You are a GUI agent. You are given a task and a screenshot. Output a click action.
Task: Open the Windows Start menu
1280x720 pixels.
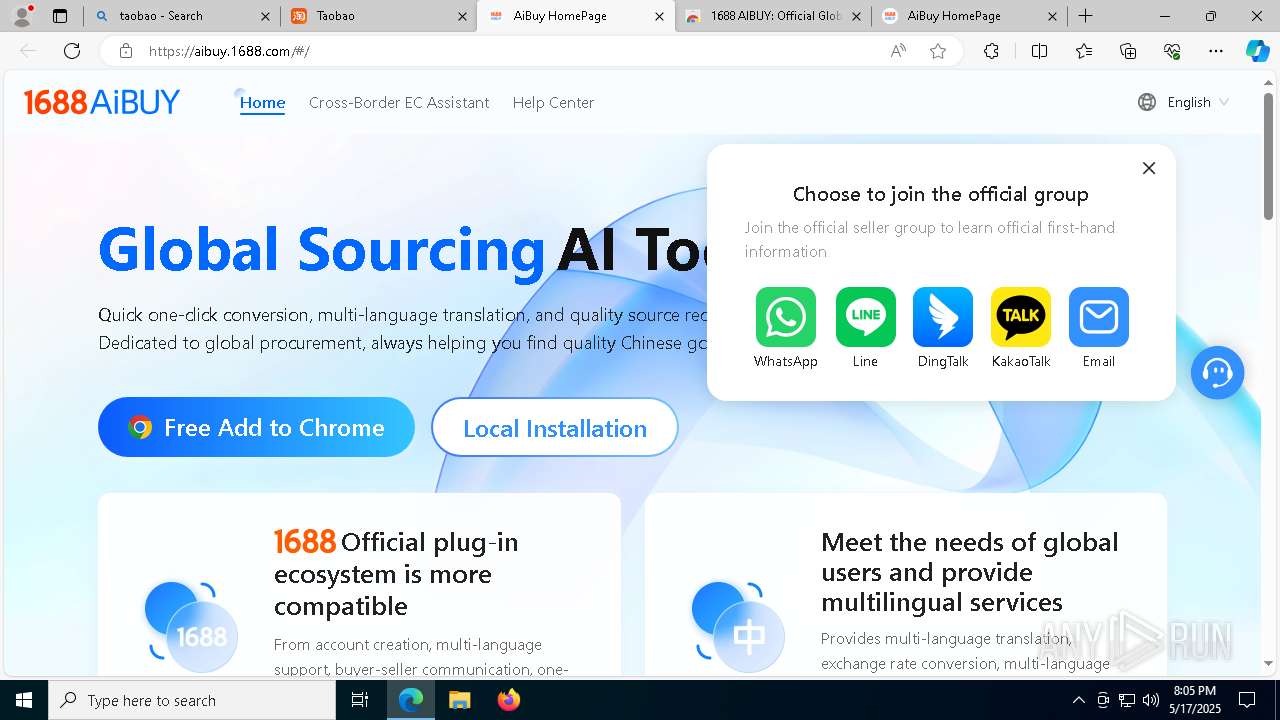(24, 700)
